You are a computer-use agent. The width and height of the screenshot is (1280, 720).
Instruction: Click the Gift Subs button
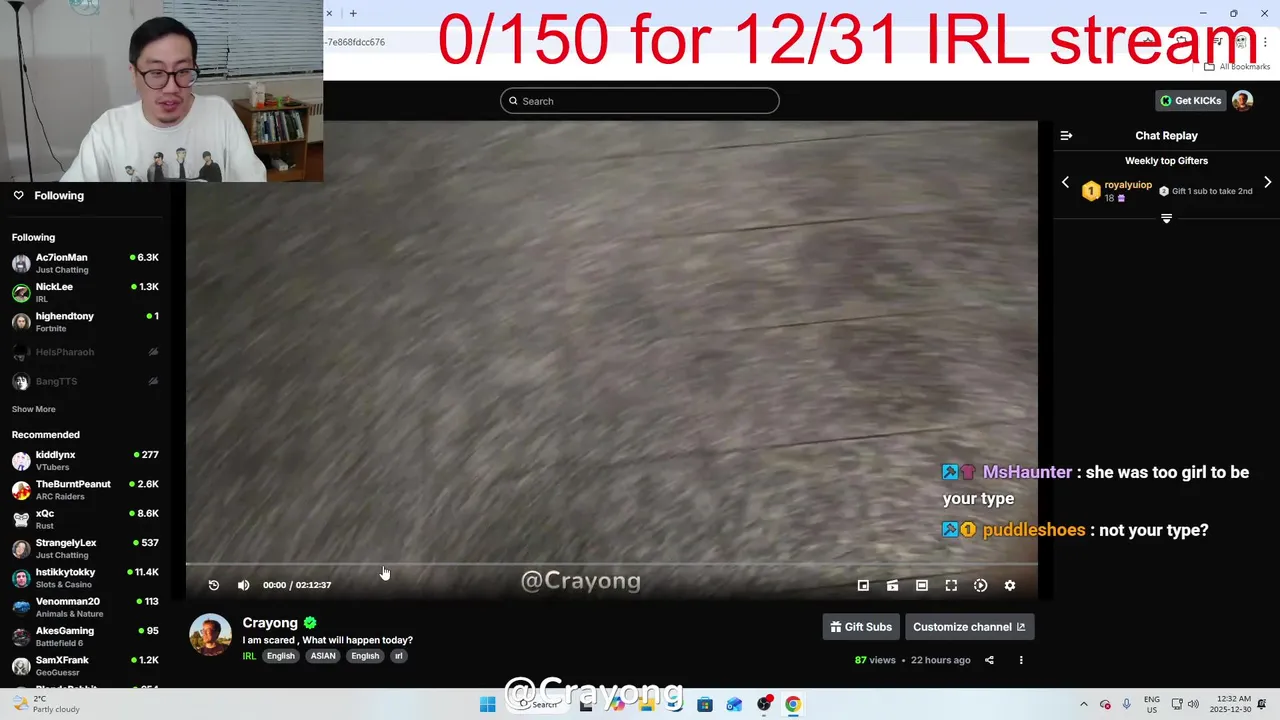[x=861, y=627]
